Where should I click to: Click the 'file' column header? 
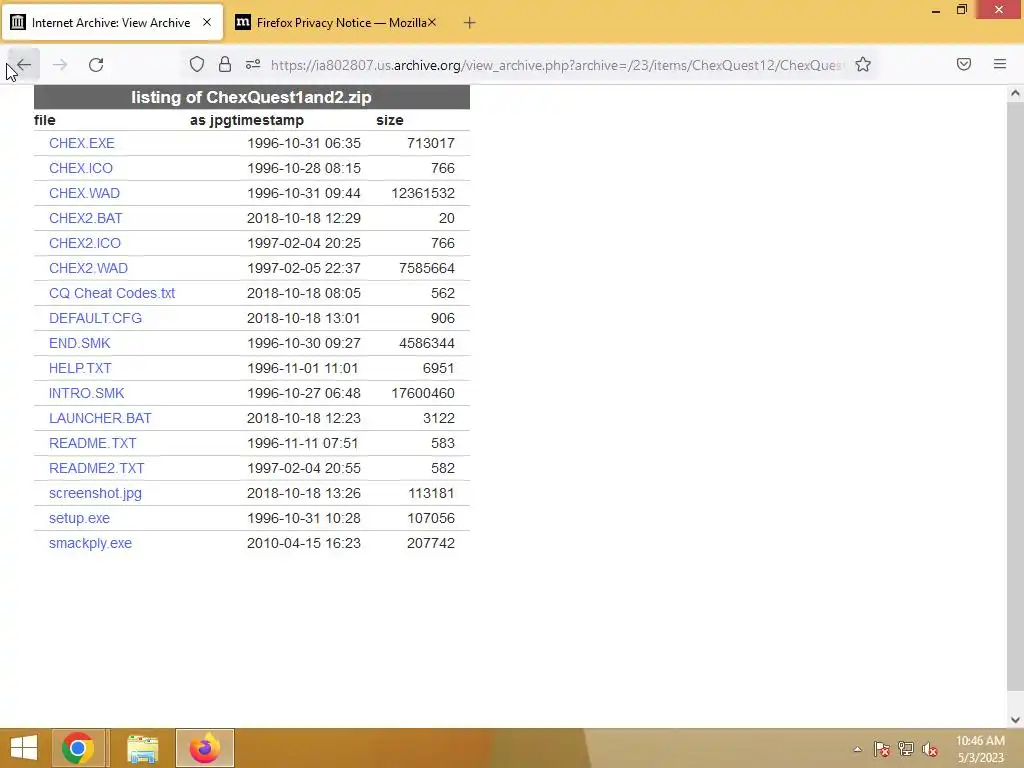pyautogui.click(x=44, y=120)
